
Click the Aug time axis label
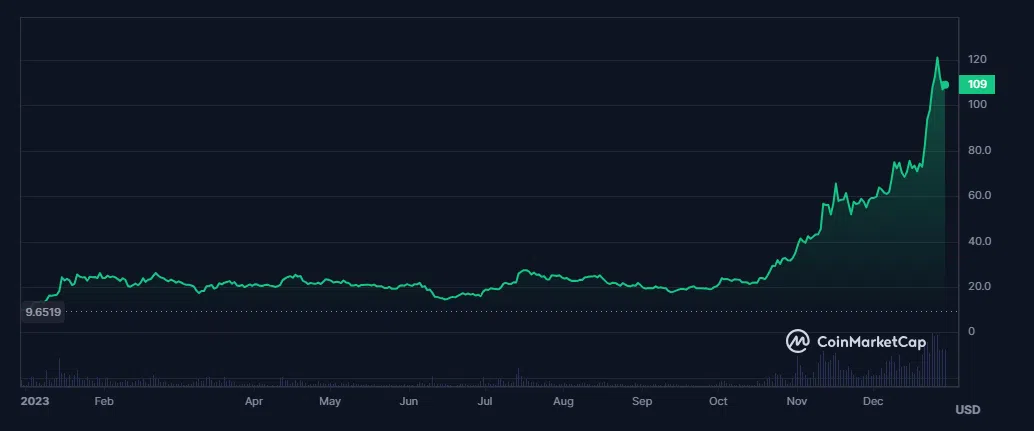[563, 401]
